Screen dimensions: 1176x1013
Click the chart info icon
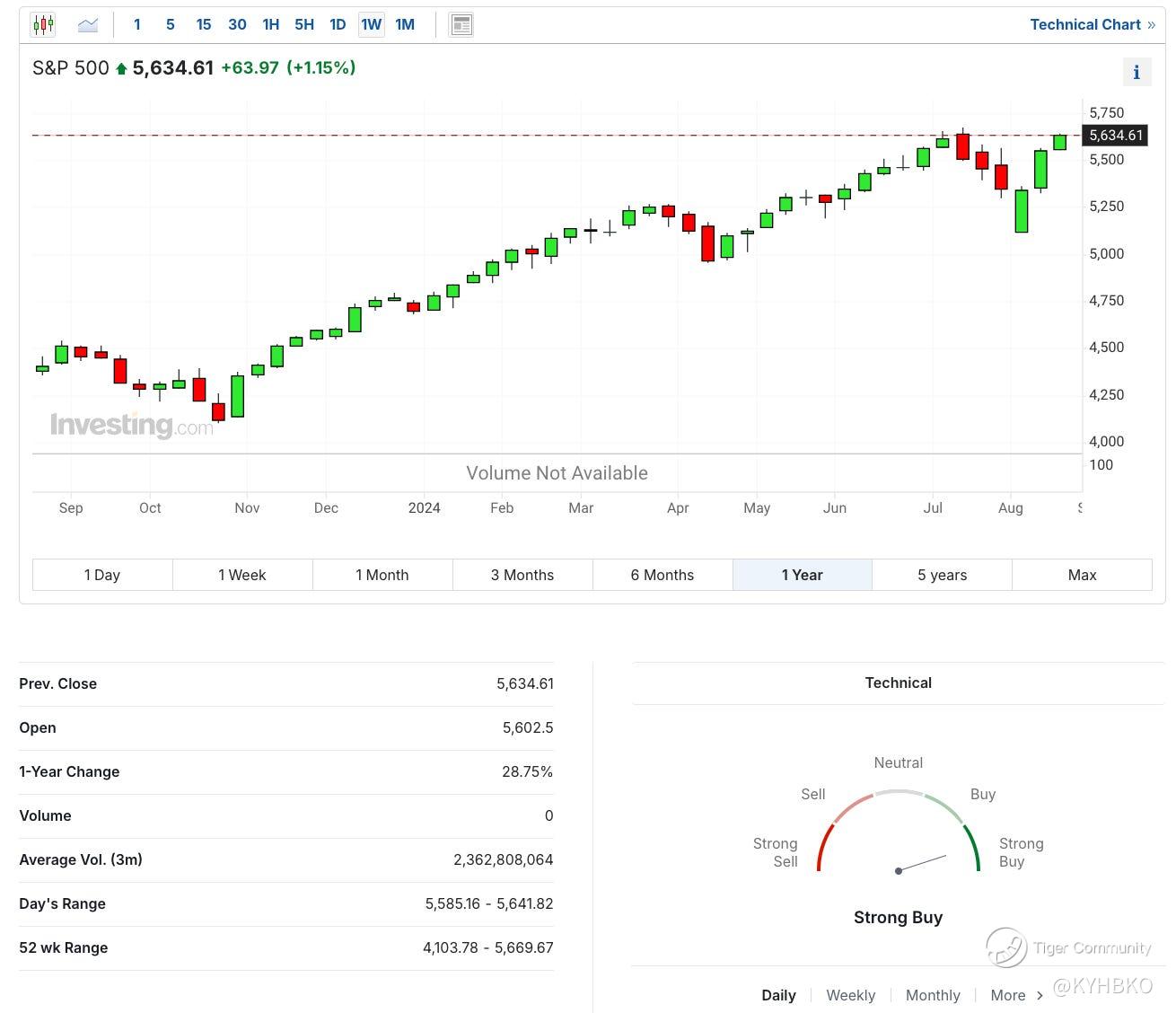[x=1137, y=72]
